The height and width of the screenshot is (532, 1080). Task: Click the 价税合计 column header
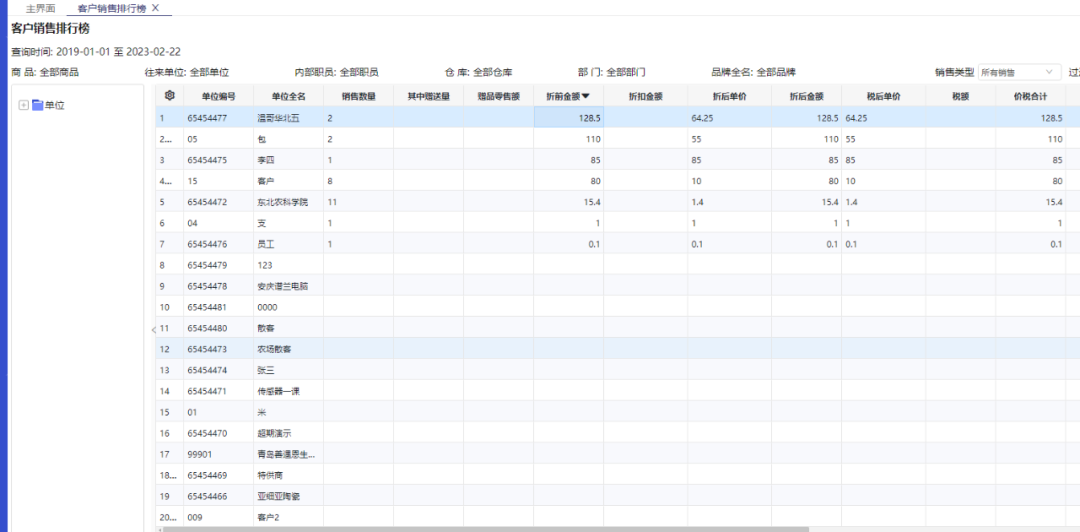tap(1030, 96)
